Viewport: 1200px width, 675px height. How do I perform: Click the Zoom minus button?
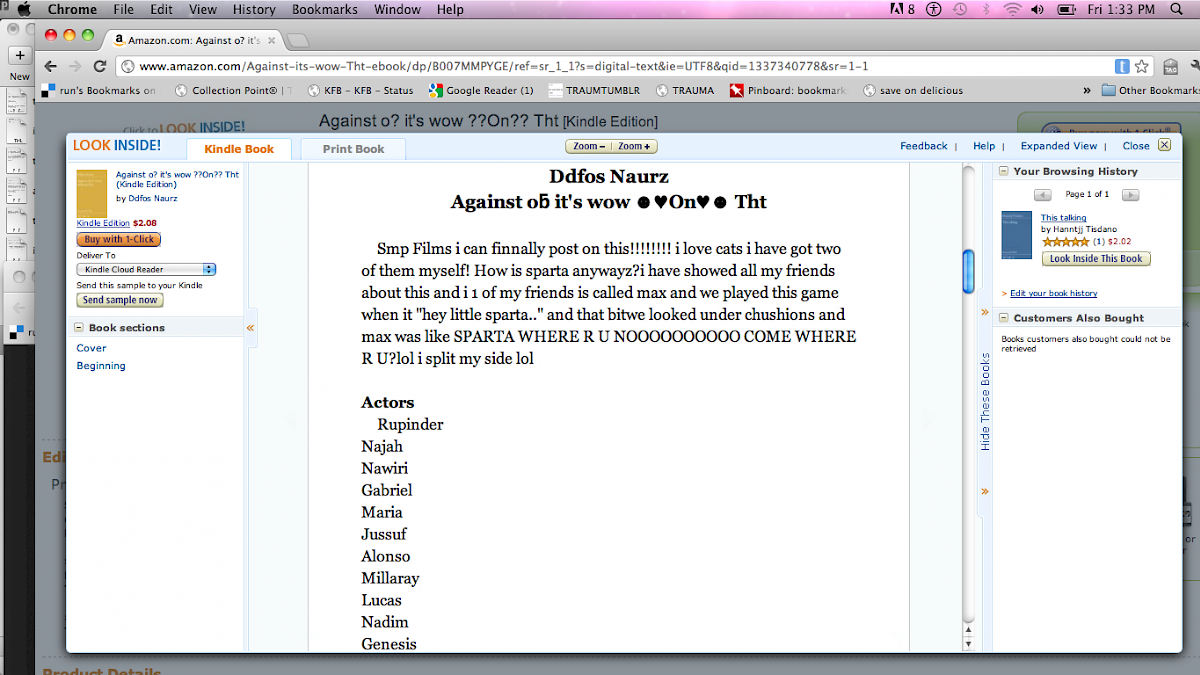pyautogui.click(x=586, y=146)
